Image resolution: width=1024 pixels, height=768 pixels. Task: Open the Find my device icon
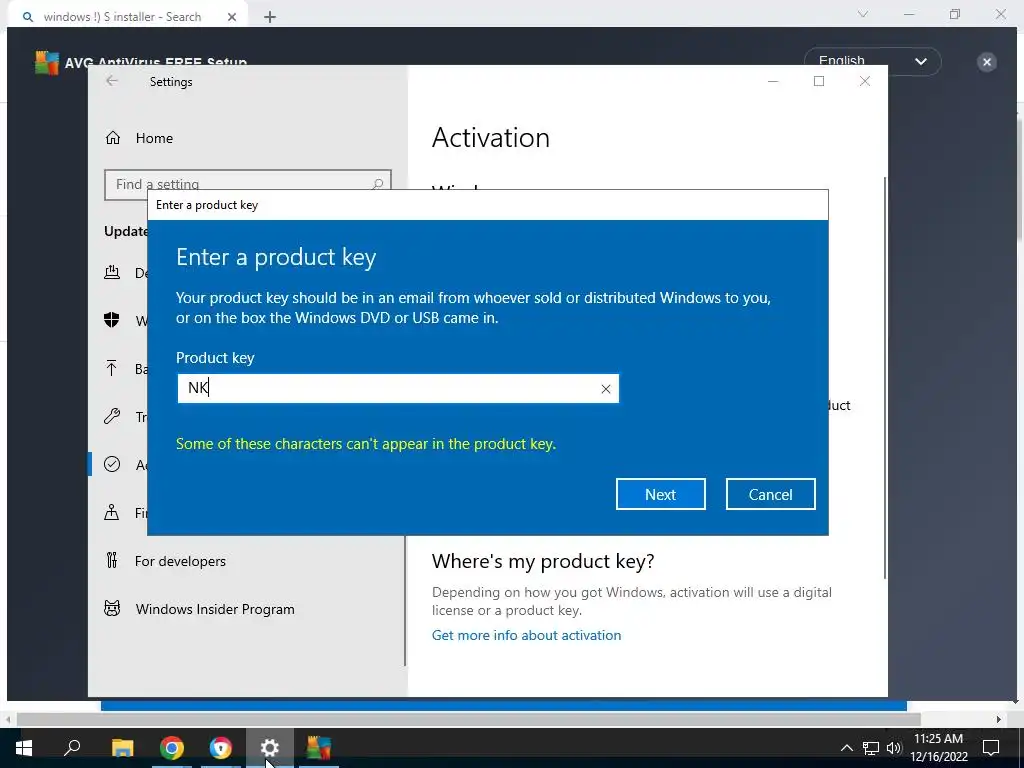point(112,513)
